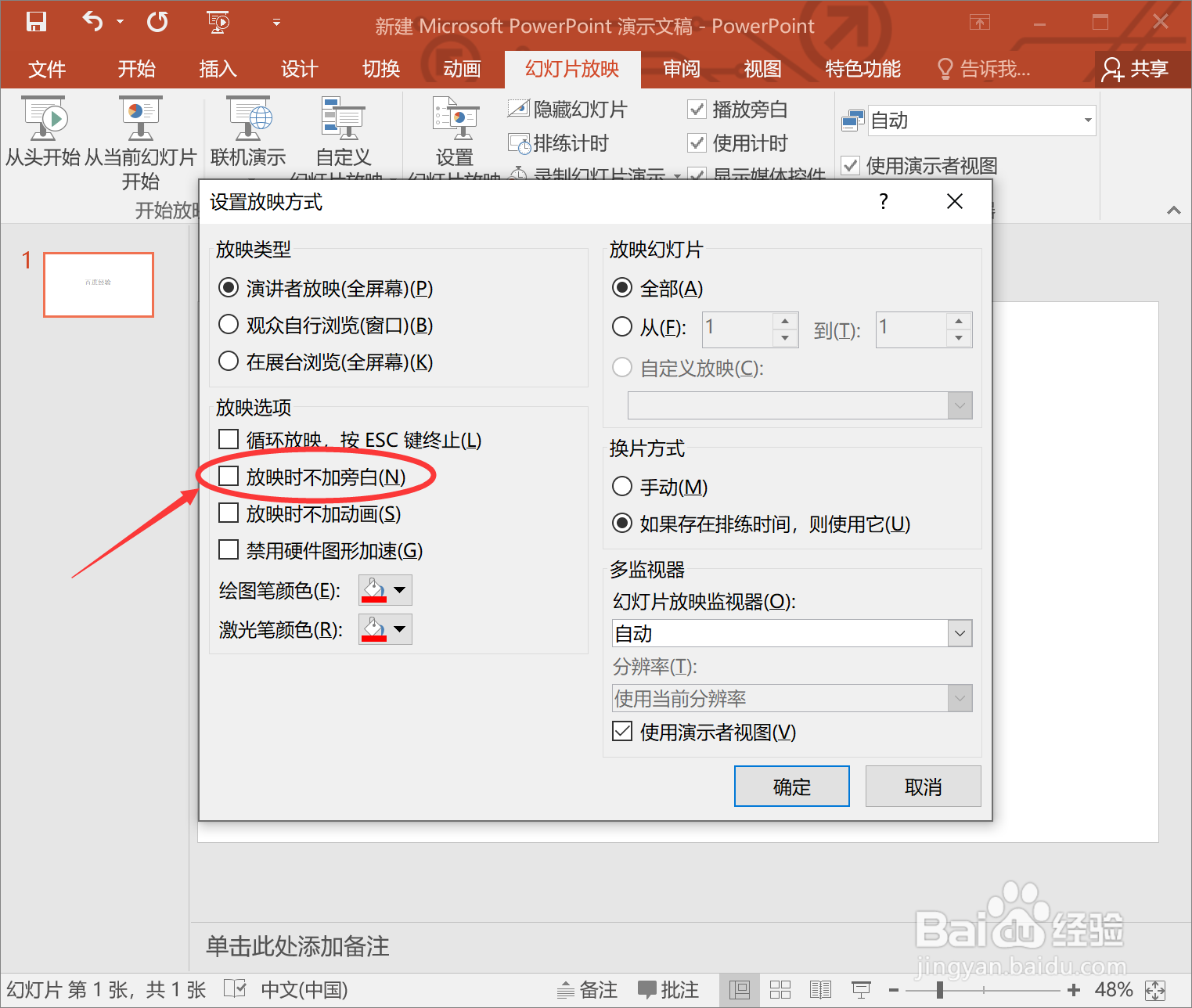Check 放映时不加旁白 option
The width and height of the screenshot is (1192, 1008).
point(228,476)
